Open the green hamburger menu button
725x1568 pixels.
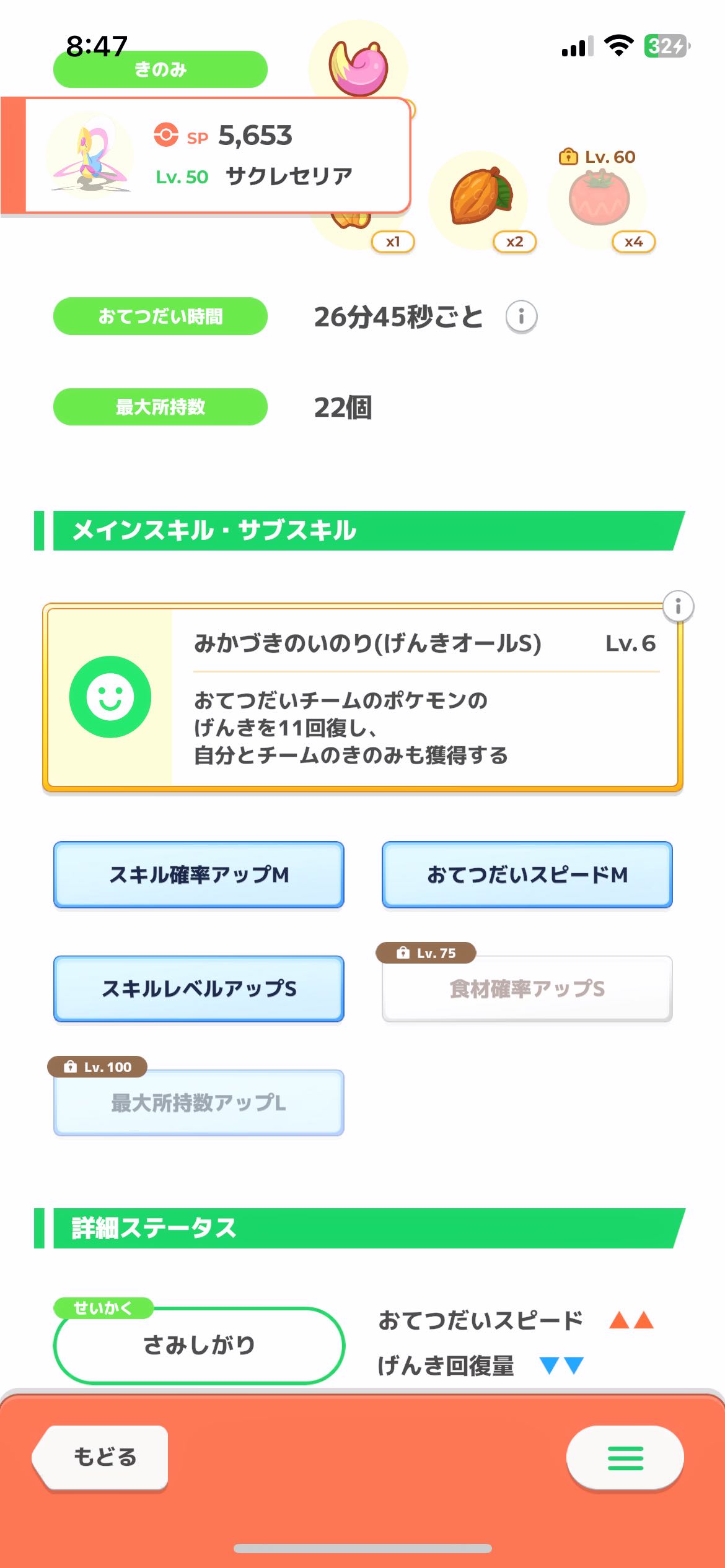[x=625, y=1458]
